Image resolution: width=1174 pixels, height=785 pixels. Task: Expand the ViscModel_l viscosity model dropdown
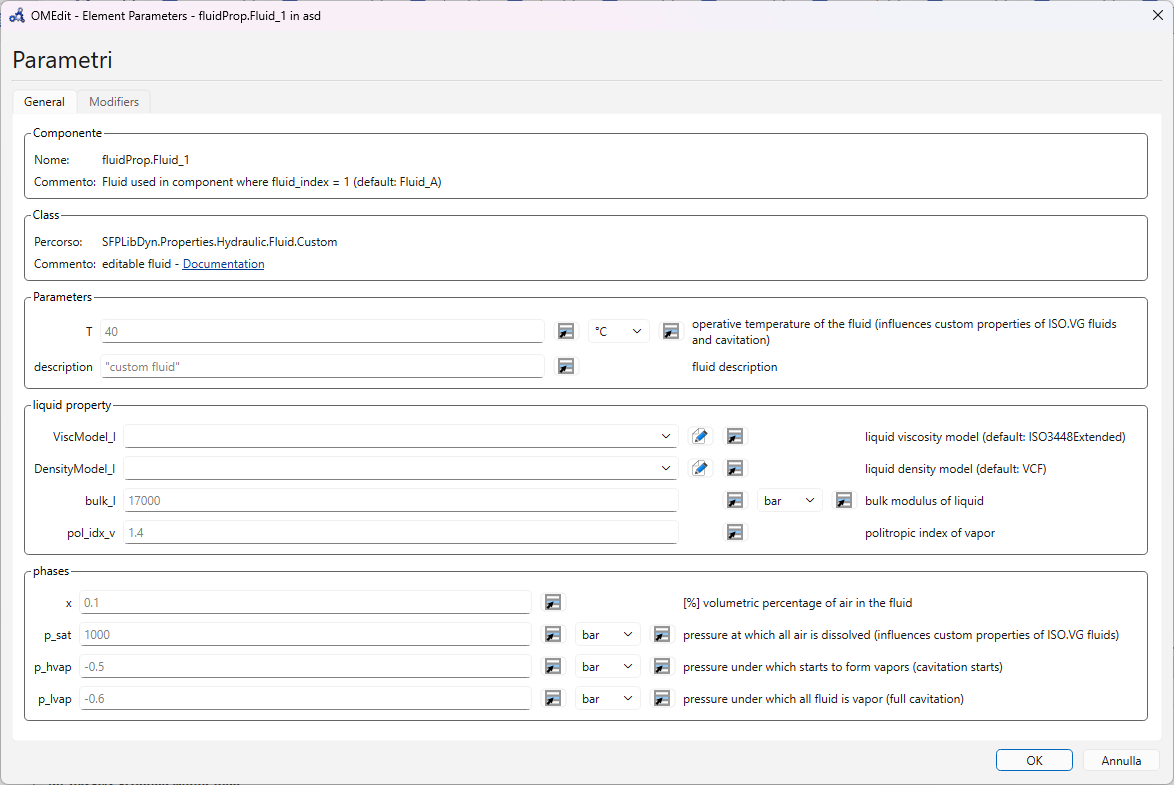pyautogui.click(x=401, y=437)
